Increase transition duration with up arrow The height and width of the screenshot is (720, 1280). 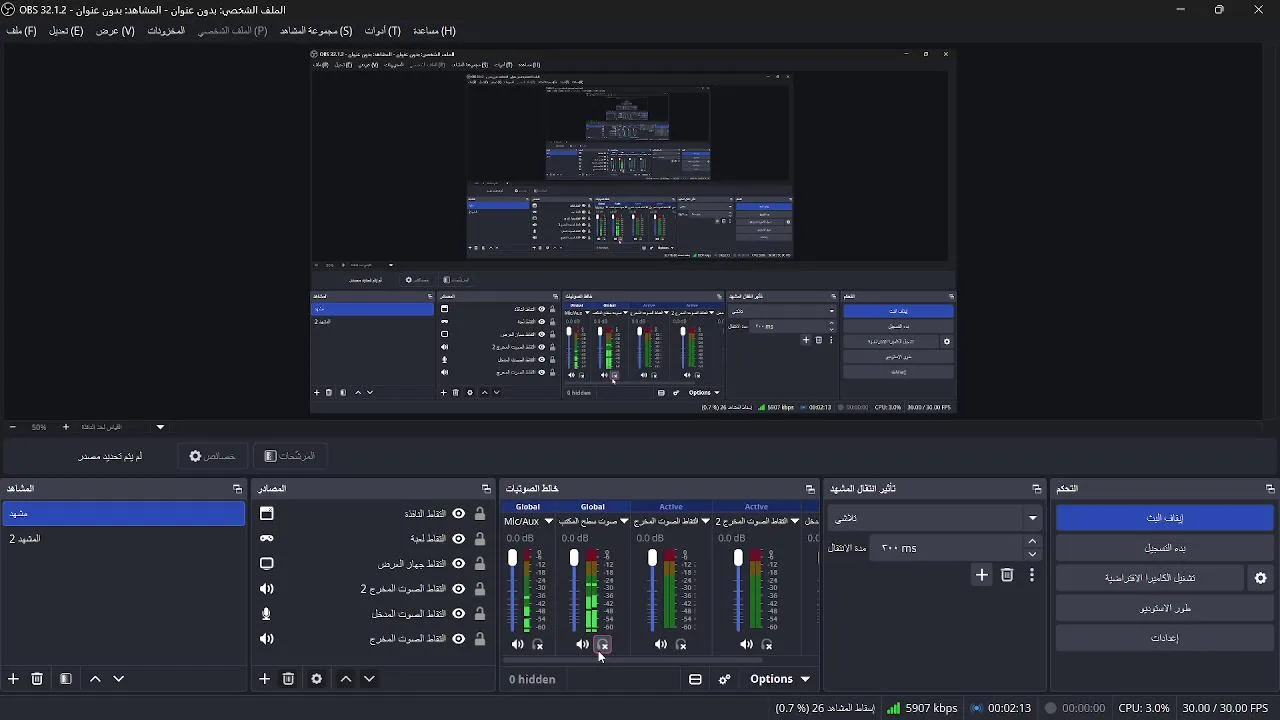pos(1032,541)
